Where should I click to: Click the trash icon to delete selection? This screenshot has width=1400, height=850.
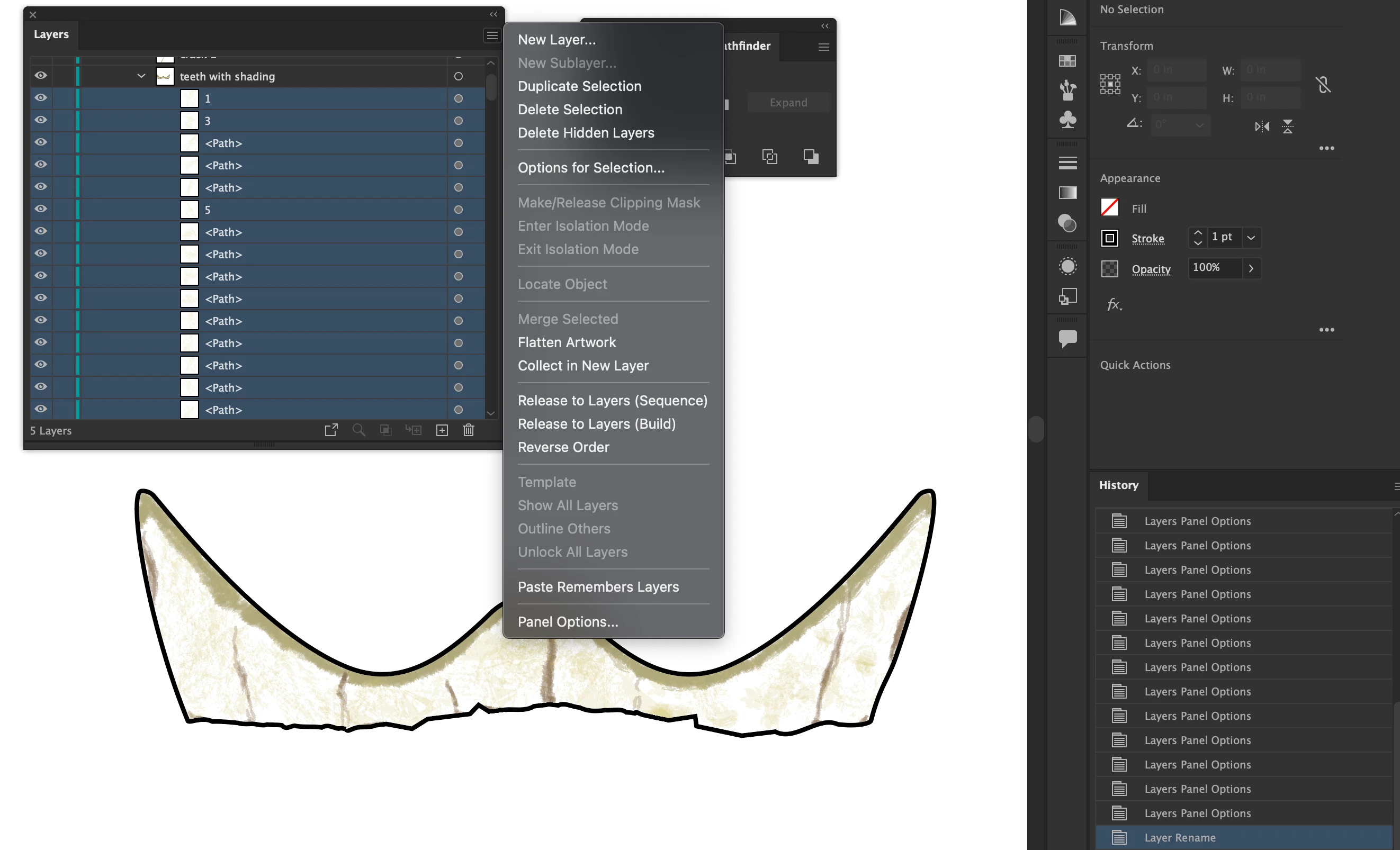coord(468,430)
